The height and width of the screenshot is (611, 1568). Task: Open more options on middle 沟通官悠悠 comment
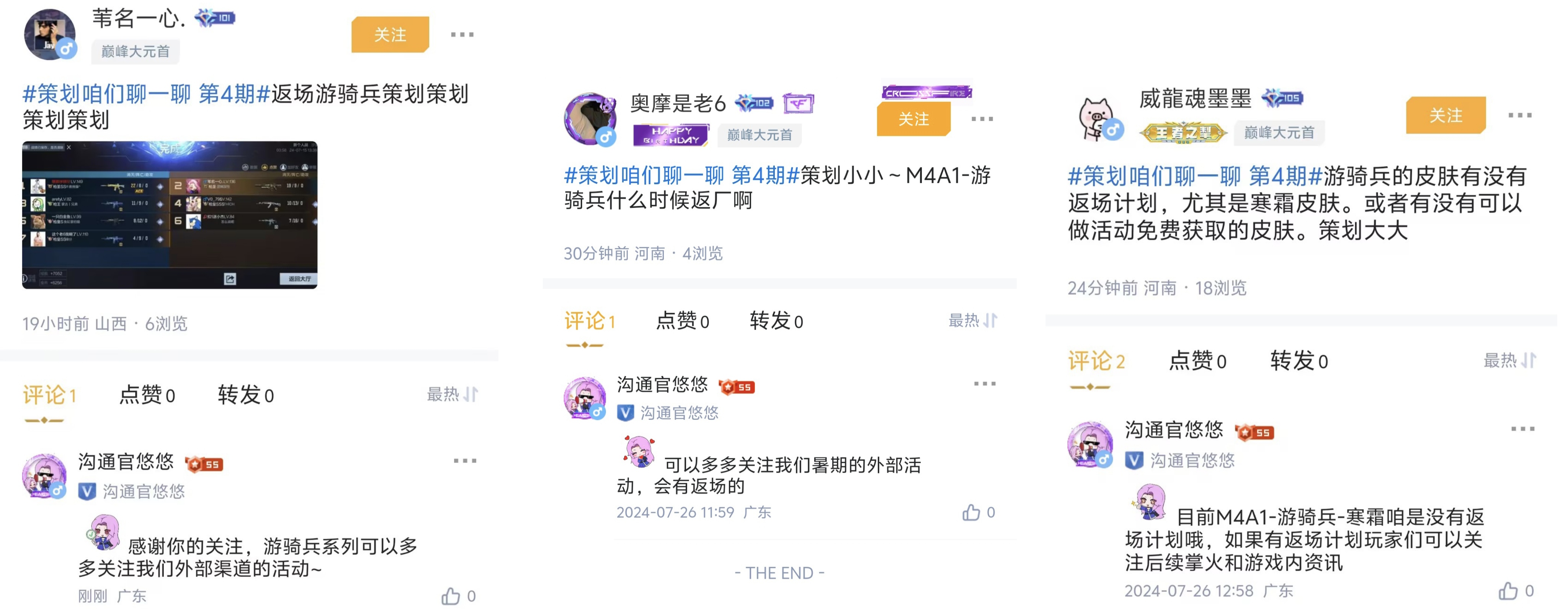click(x=984, y=384)
